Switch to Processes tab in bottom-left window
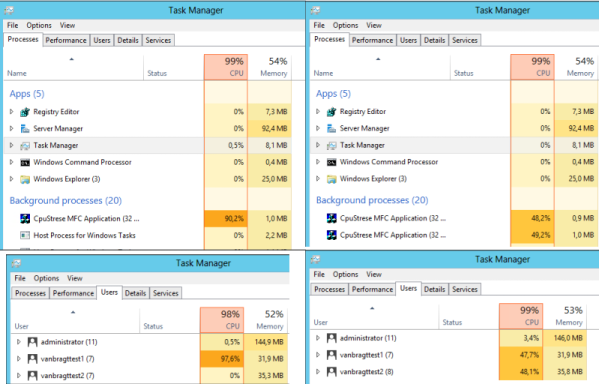Image resolution: width=599 pixels, height=384 pixels. (30, 293)
